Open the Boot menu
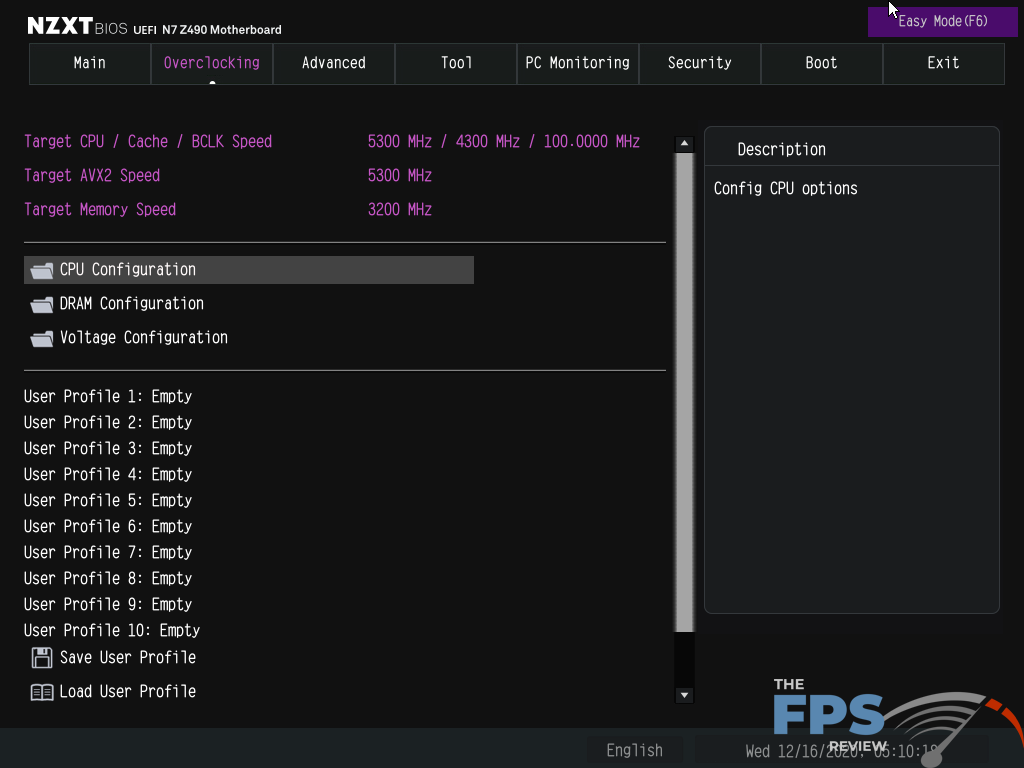 click(x=821, y=63)
